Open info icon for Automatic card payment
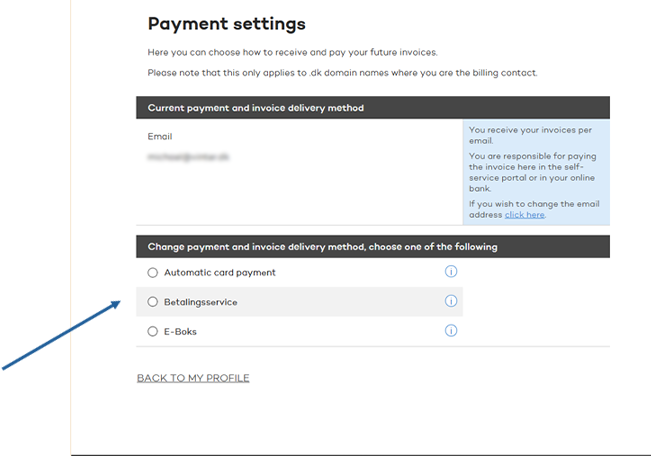This screenshot has width=651, height=456. click(451, 272)
